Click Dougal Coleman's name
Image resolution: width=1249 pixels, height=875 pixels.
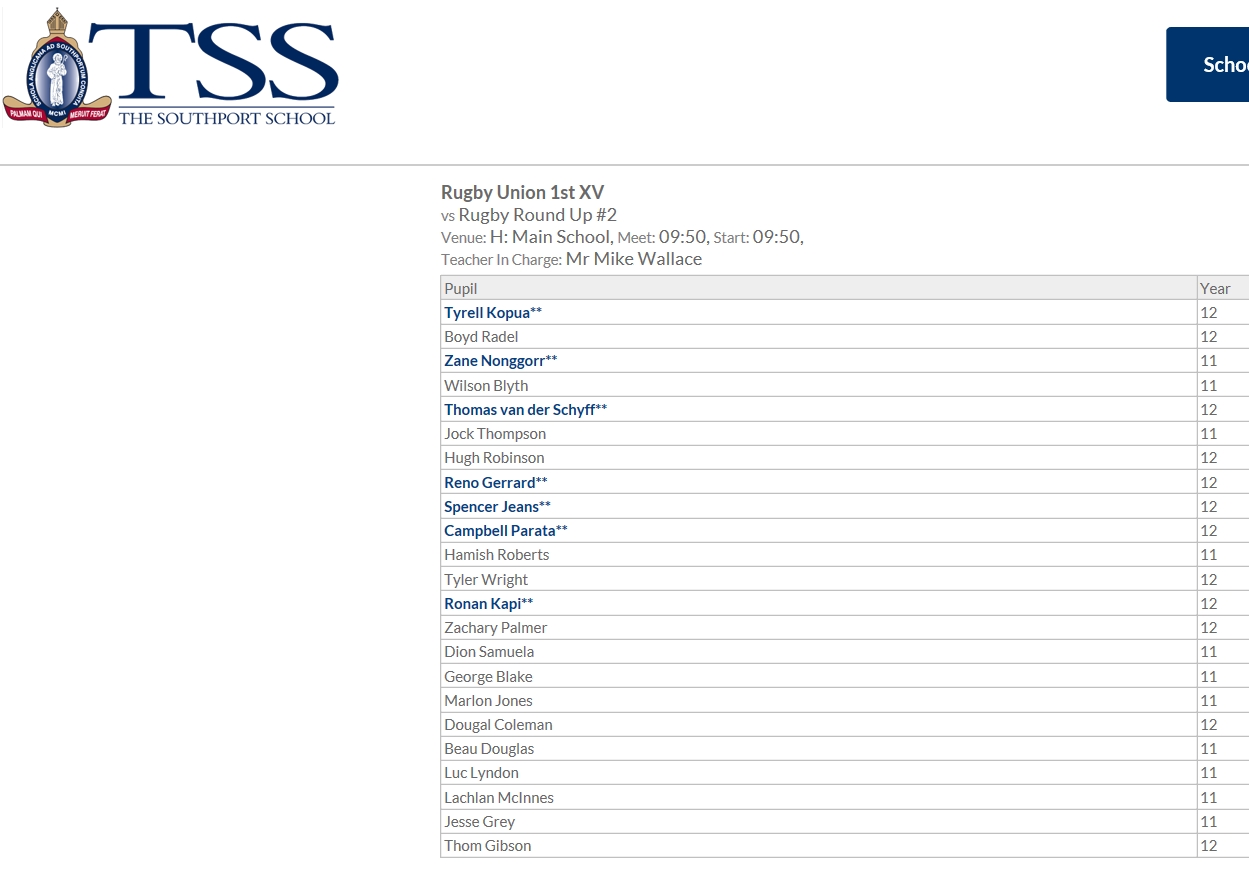[x=498, y=725]
